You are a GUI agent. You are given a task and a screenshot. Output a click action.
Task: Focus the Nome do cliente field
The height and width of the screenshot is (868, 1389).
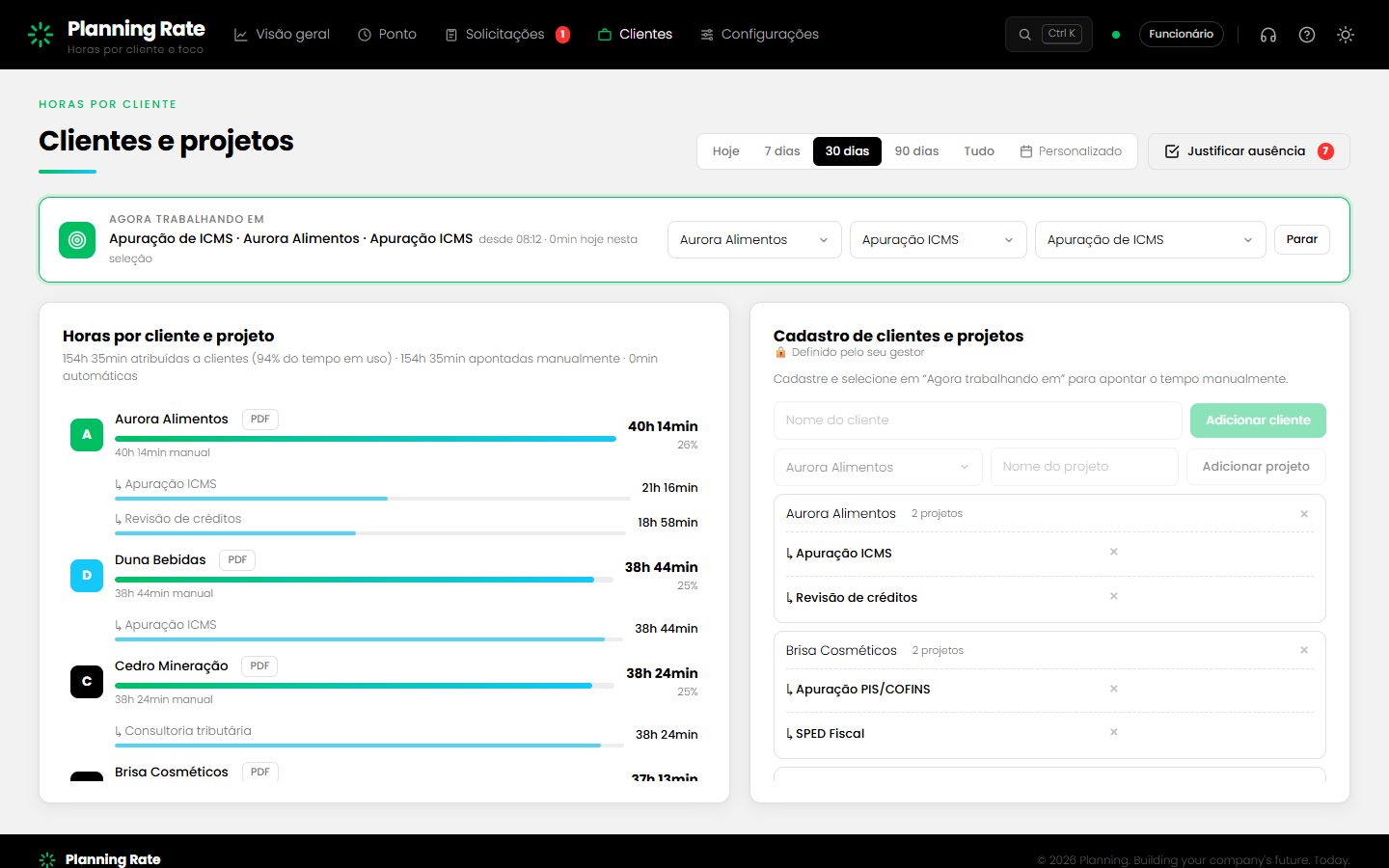pos(977,420)
